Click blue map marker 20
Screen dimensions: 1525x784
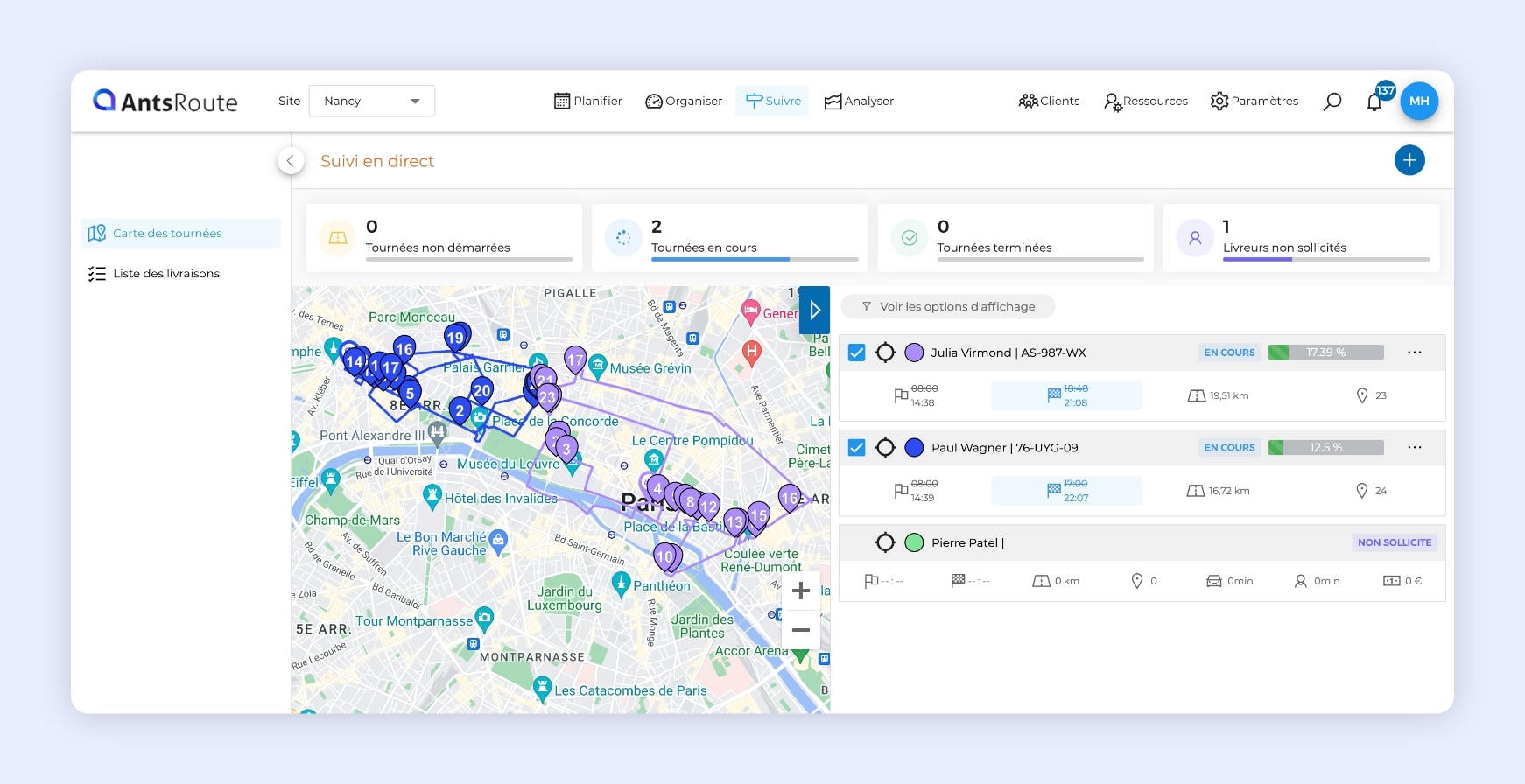481,392
